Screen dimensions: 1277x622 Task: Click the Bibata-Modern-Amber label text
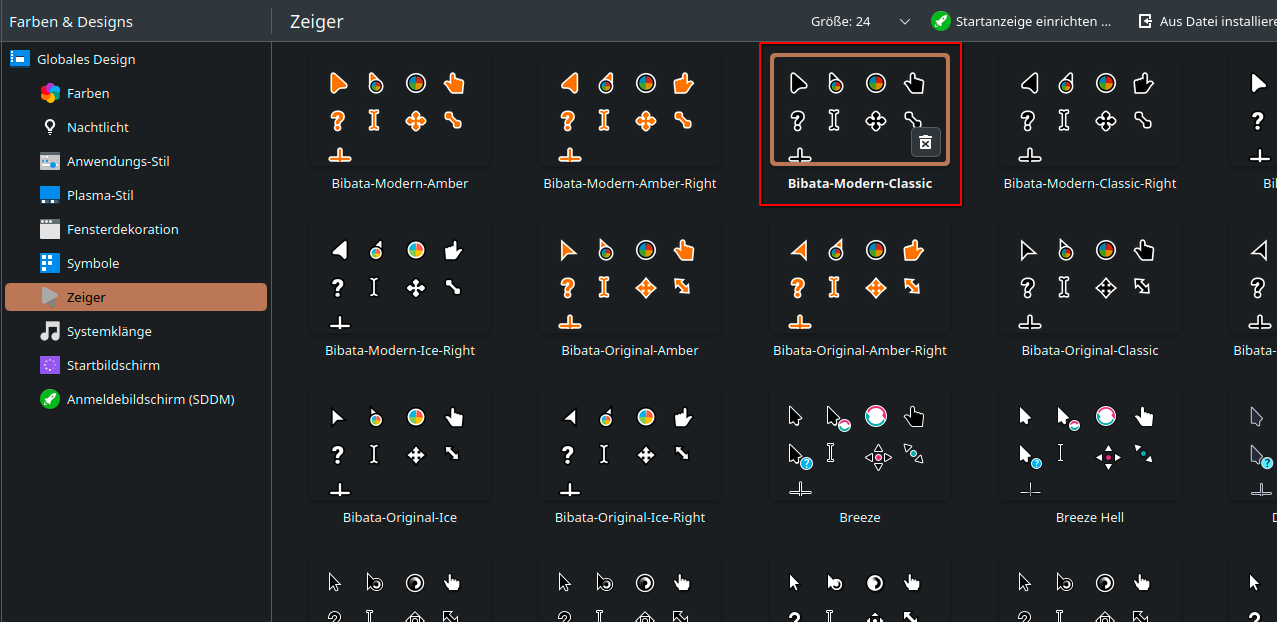(400, 184)
